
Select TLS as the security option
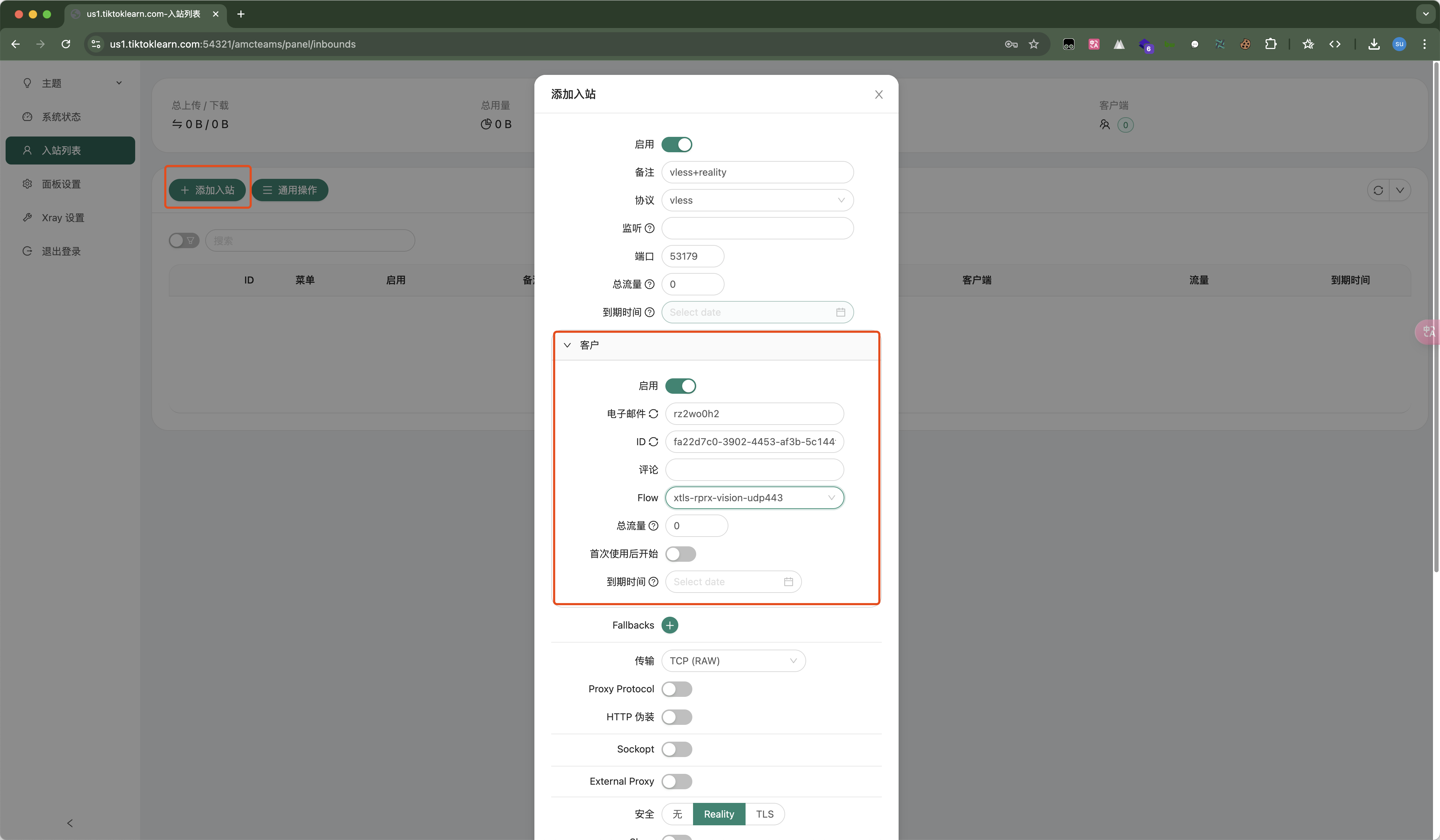point(764,814)
